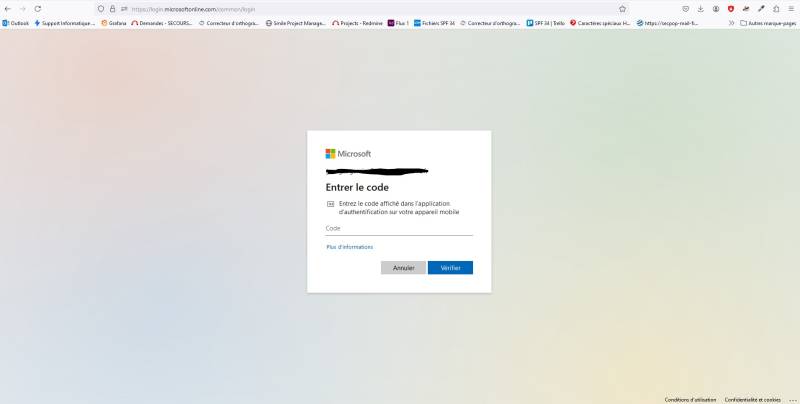Click the Annuler button
The width and height of the screenshot is (800, 404).
coord(403,268)
